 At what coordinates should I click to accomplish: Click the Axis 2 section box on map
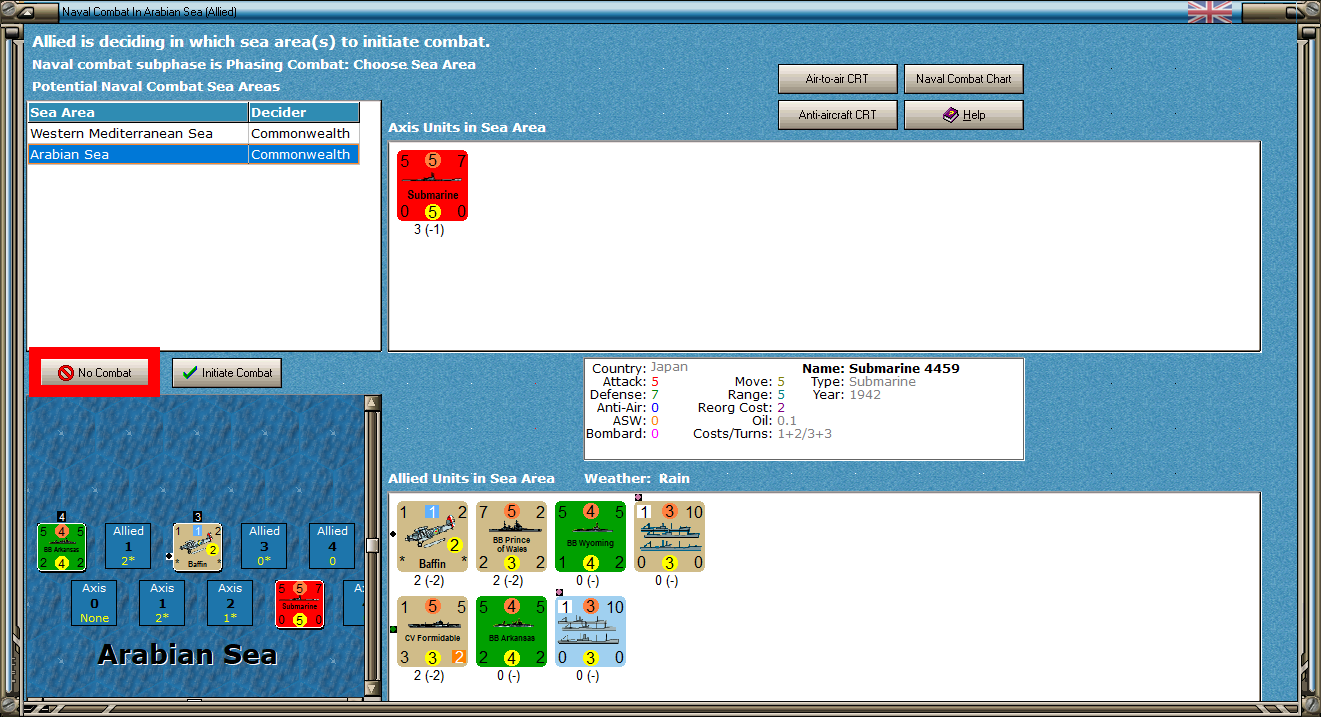pos(230,604)
